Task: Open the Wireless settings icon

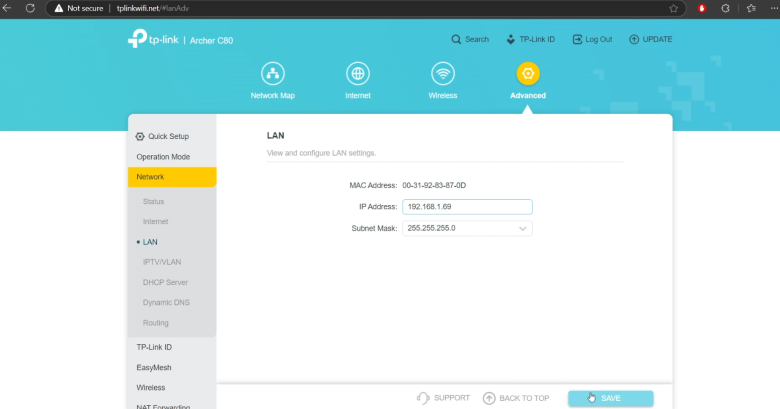Action: [x=443, y=74]
